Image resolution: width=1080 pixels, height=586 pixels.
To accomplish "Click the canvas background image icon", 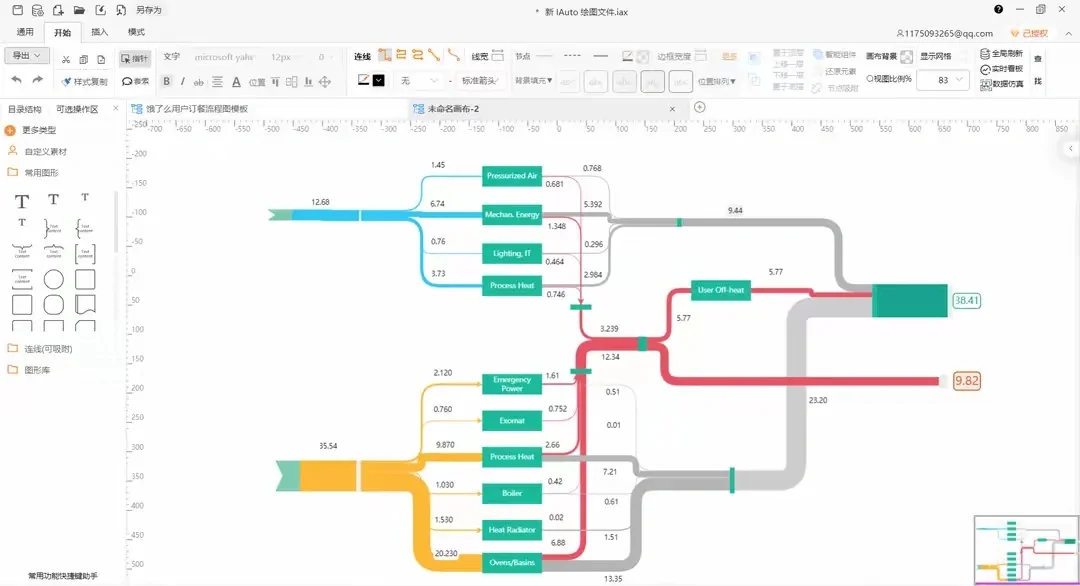I will coord(906,56).
